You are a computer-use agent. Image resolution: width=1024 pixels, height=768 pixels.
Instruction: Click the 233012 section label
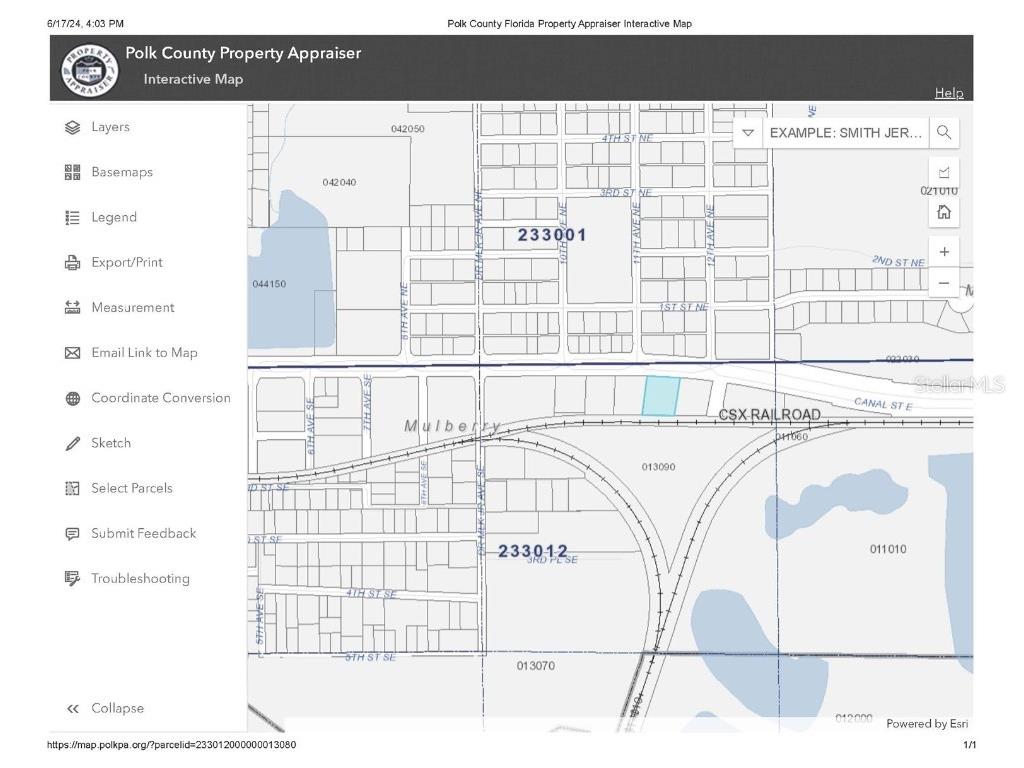(x=533, y=551)
